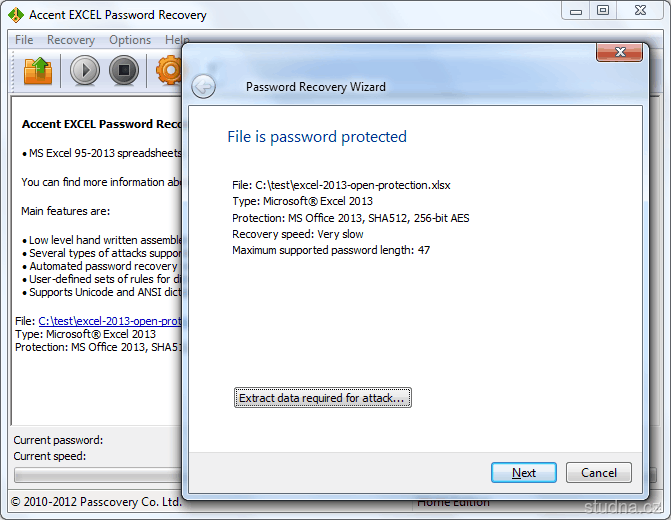The image size is (671, 520).
Task: Click Extract data required for attack button
Action: coord(322,398)
